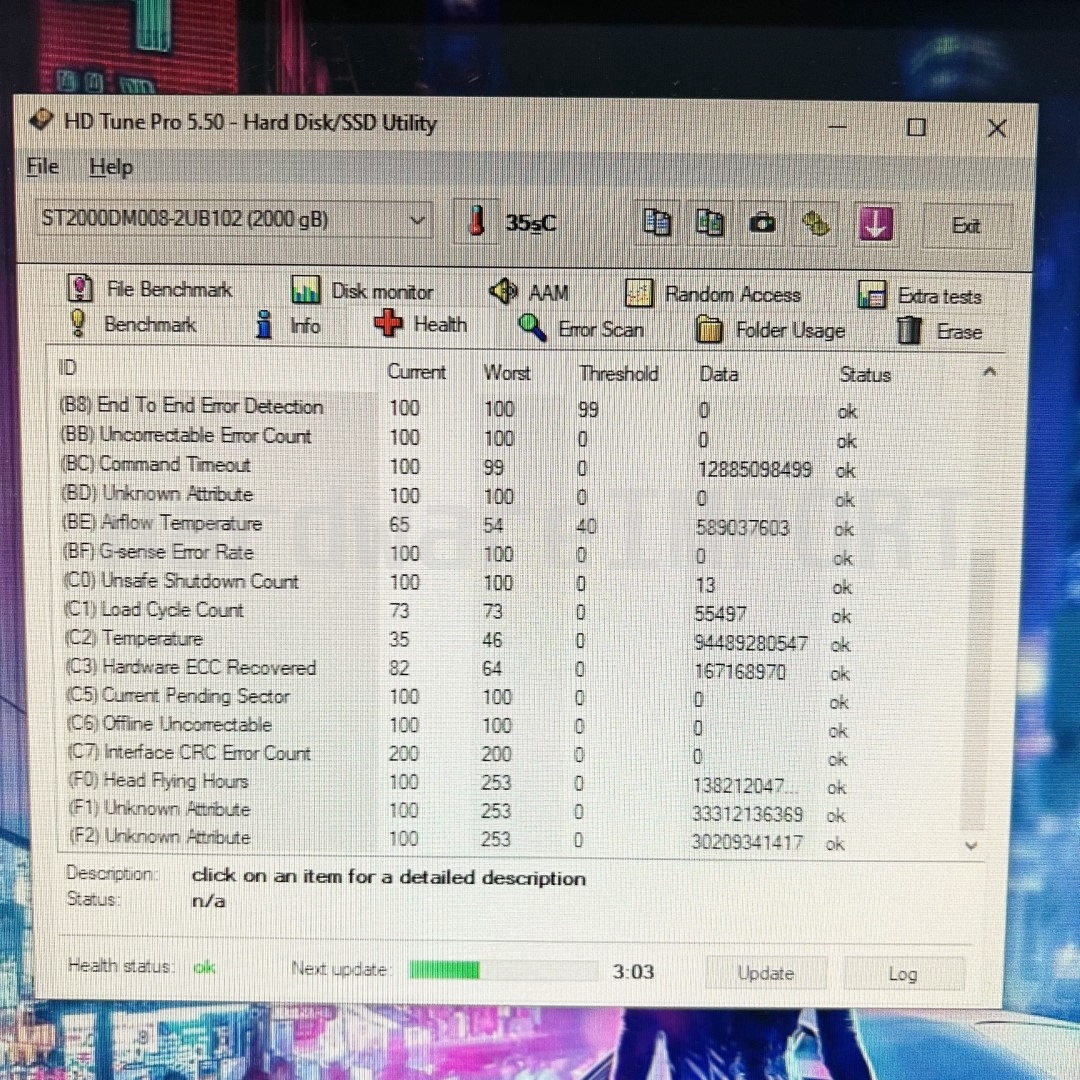Screen dimensions: 1080x1080
Task: Select the Uncorrectable Error Count row
Action: coord(458,438)
